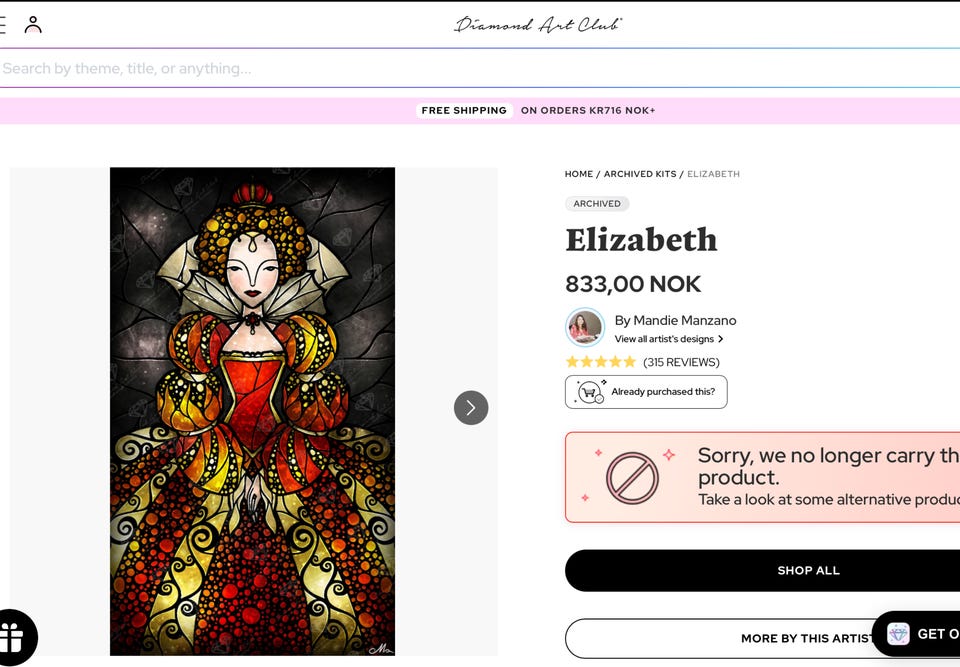Click Sorry, we no longer carry message

(829, 466)
